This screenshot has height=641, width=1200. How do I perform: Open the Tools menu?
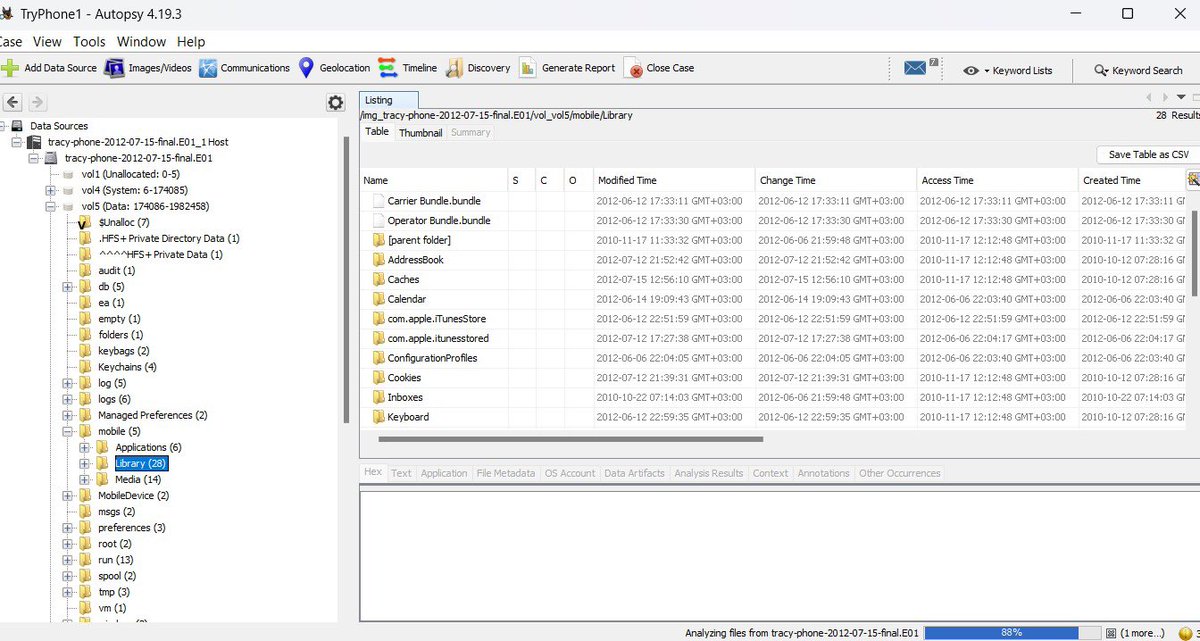[x=89, y=42]
